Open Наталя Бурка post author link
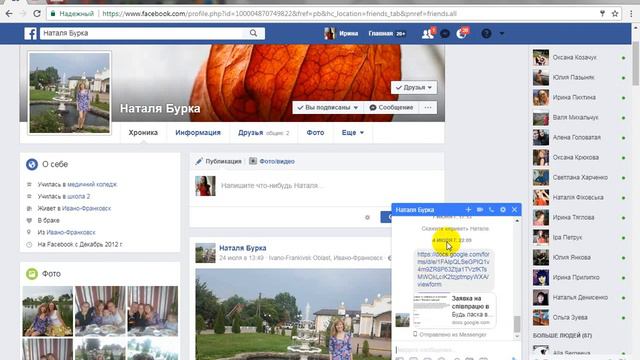This screenshot has height=360, width=640. [x=243, y=248]
